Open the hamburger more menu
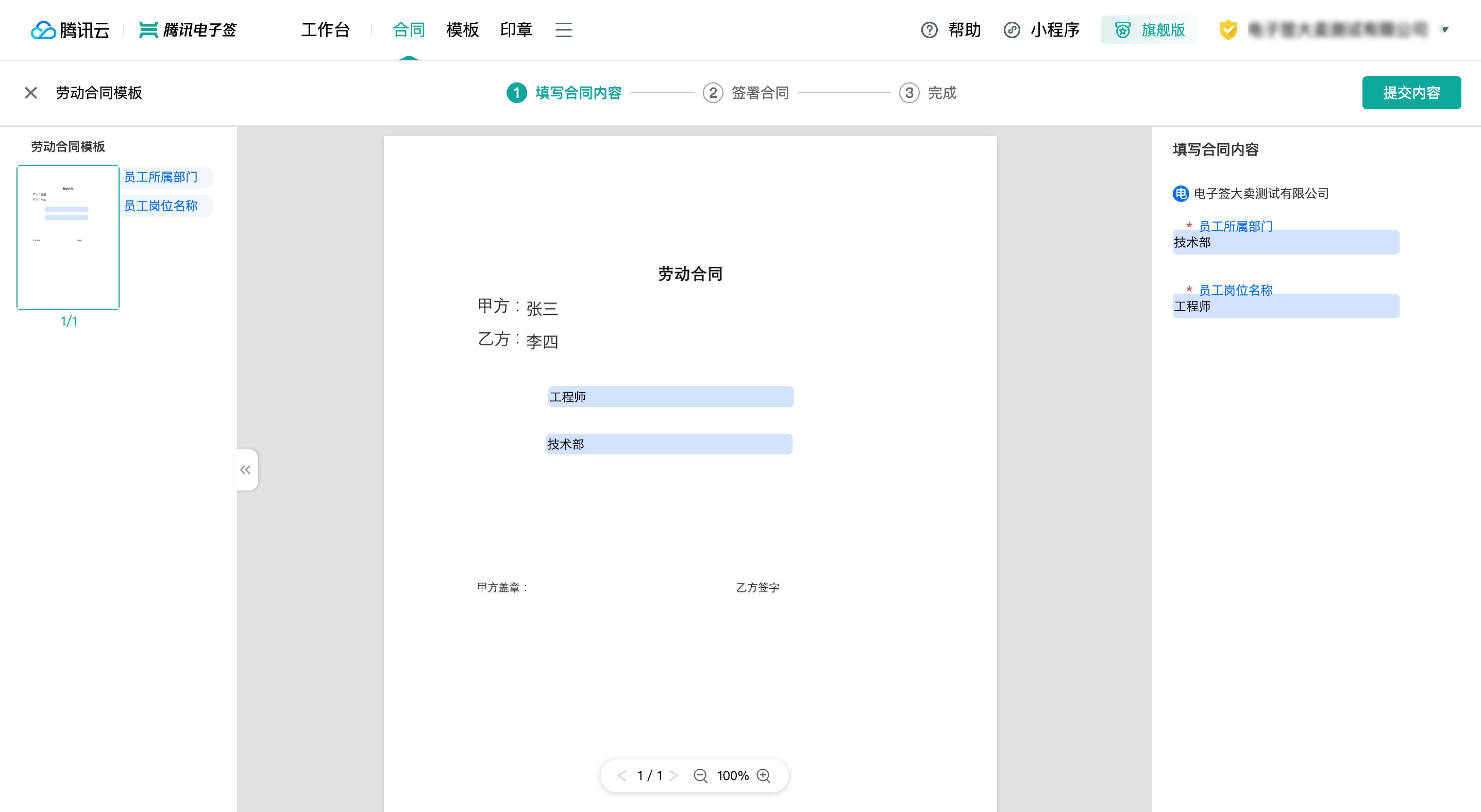1481x812 pixels. tap(563, 30)
